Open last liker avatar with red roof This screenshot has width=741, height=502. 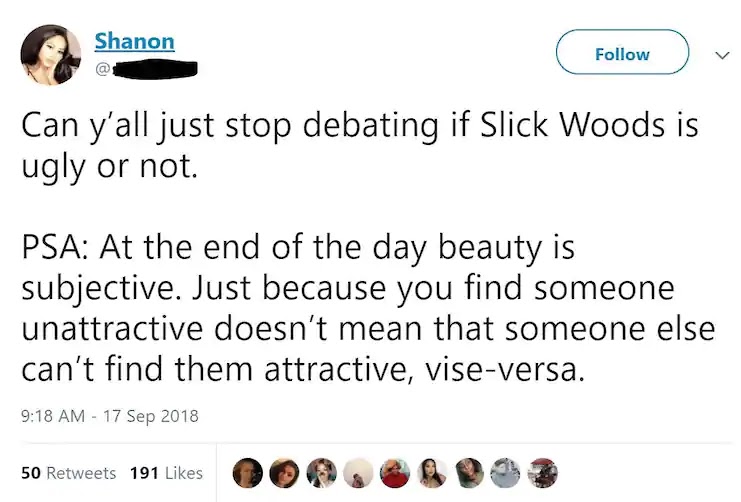coord(543,473)
